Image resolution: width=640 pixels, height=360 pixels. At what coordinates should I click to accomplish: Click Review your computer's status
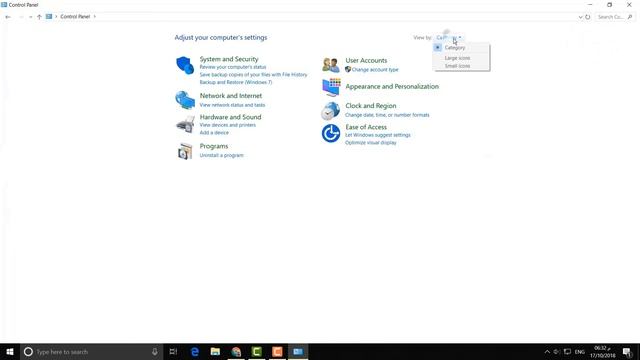(x=233, y=67)
